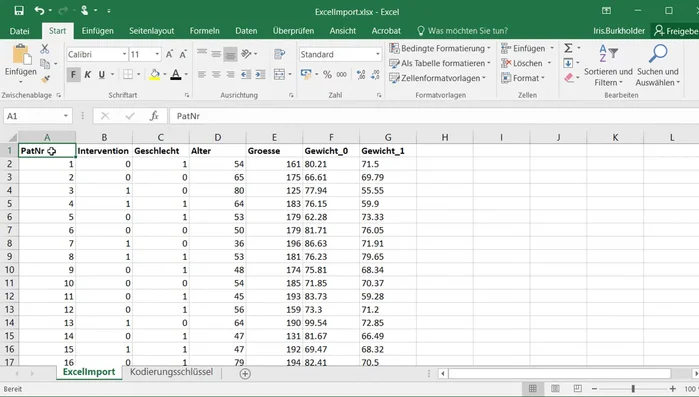
Task: Click the merge and center icon
Action: coord(280,74)
